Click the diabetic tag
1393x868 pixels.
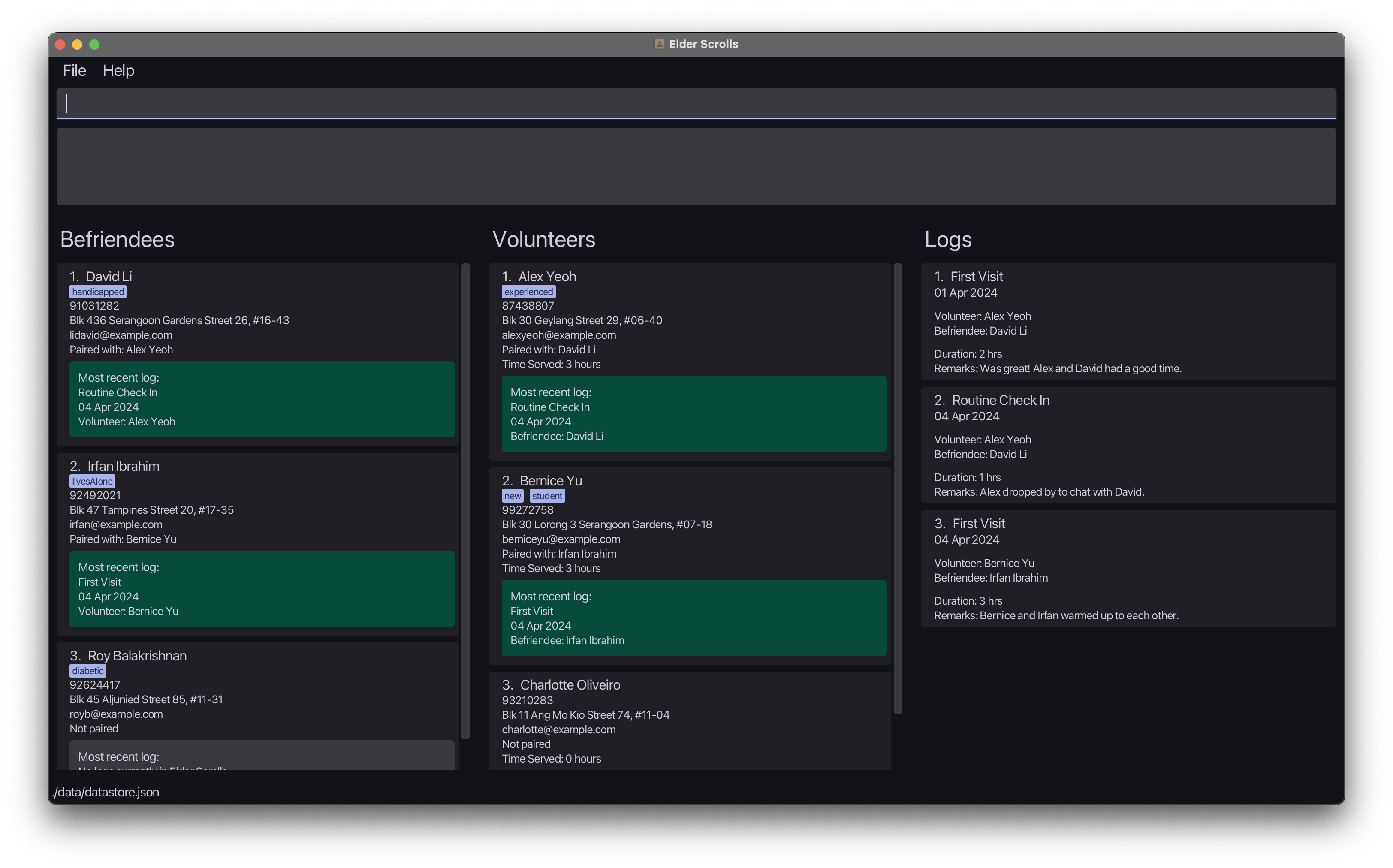pyautogui.click(x=87, y=671)
